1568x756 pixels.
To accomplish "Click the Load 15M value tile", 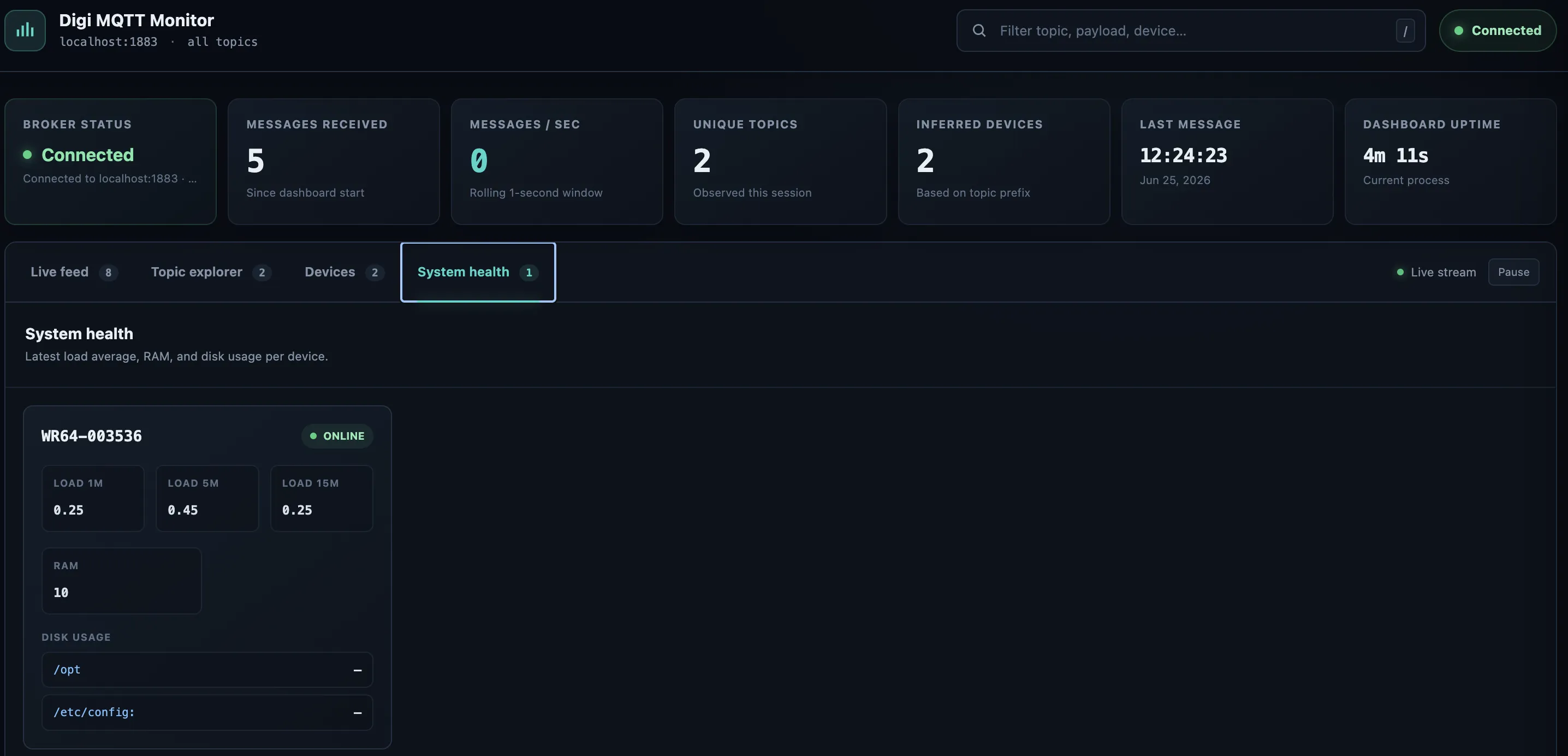I will click(322, 498).
